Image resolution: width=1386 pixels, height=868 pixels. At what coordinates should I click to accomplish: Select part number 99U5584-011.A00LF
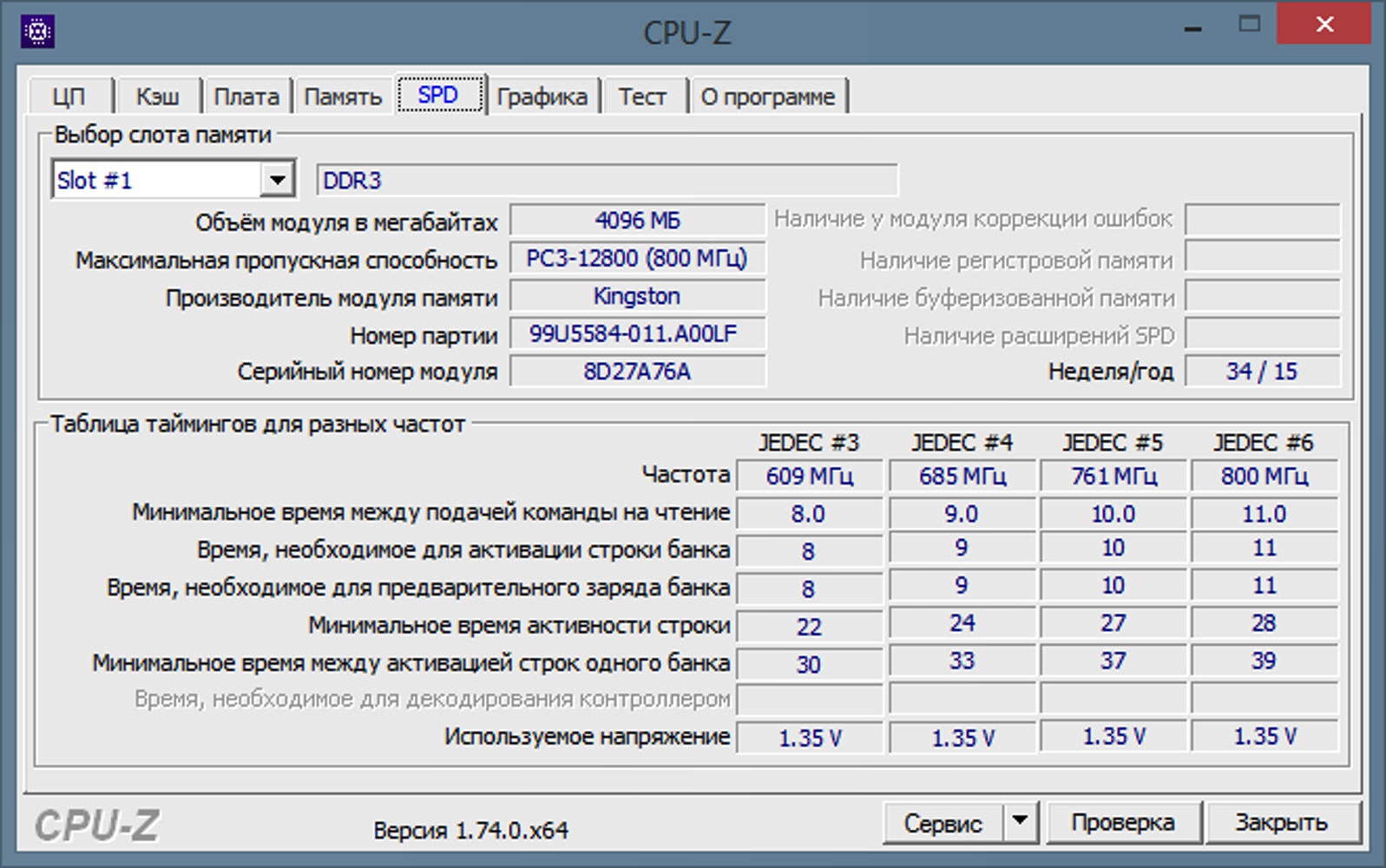(637, 333)
